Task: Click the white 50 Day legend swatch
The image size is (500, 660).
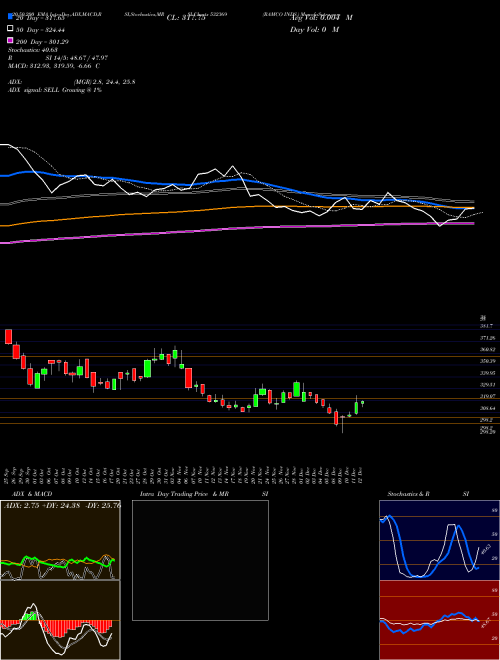Action: pyautogui.click(x=10, y=29)
